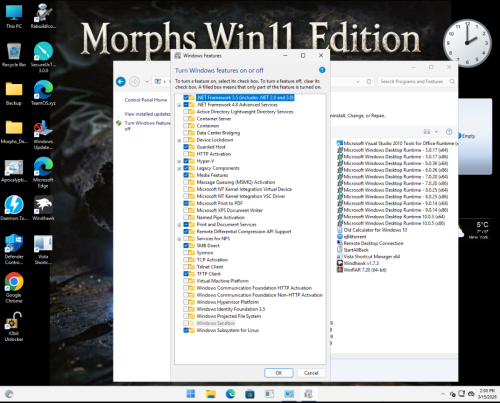Select Vista Shortcut Manager x64 entry

pyautogui.click(x=372, y=257)
